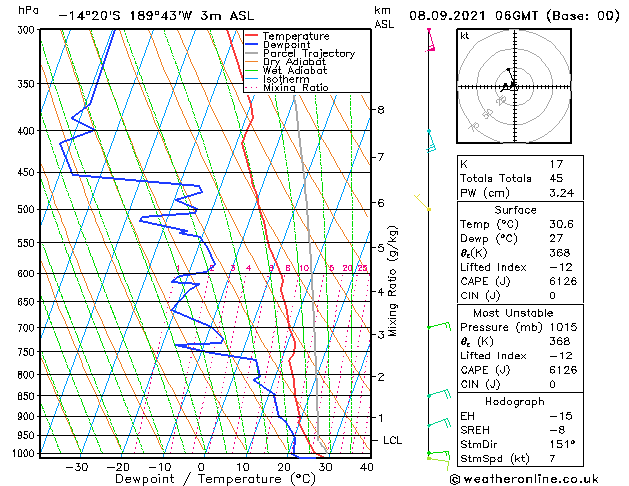
Task: Click the cyan wind barb near 400 hPa
Action: [x=431, y=141]
